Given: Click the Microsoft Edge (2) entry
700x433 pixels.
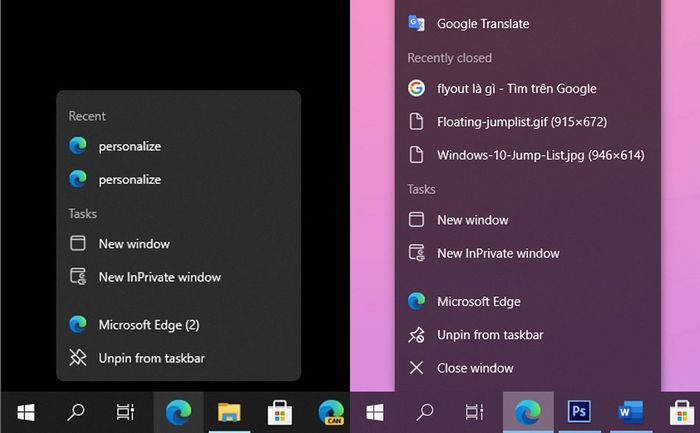Looking at the screenshot, I should (x=148, y=324).
